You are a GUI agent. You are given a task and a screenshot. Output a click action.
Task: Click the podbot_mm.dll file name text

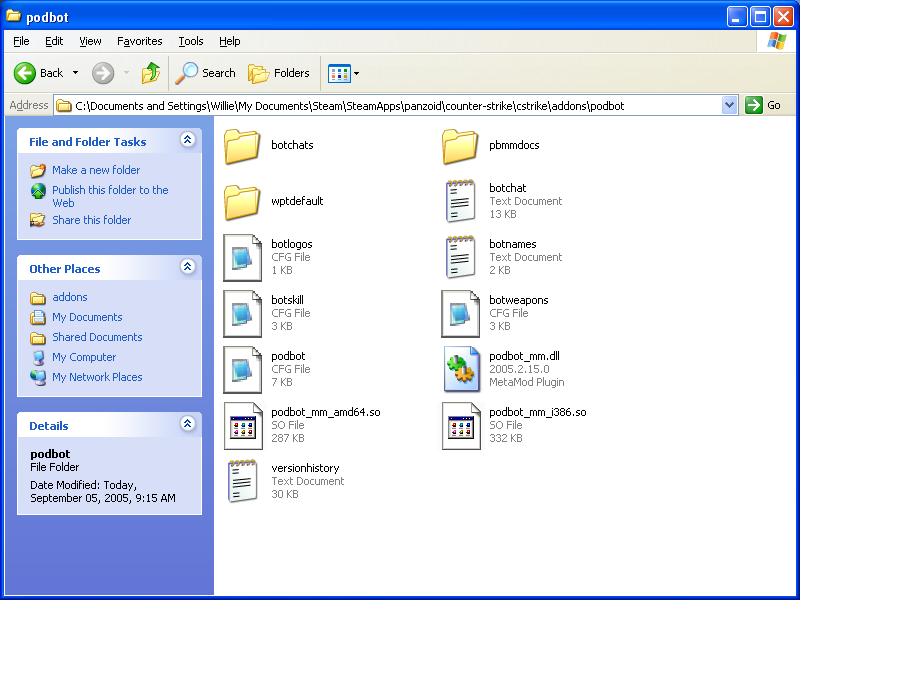tap(524, 356)
